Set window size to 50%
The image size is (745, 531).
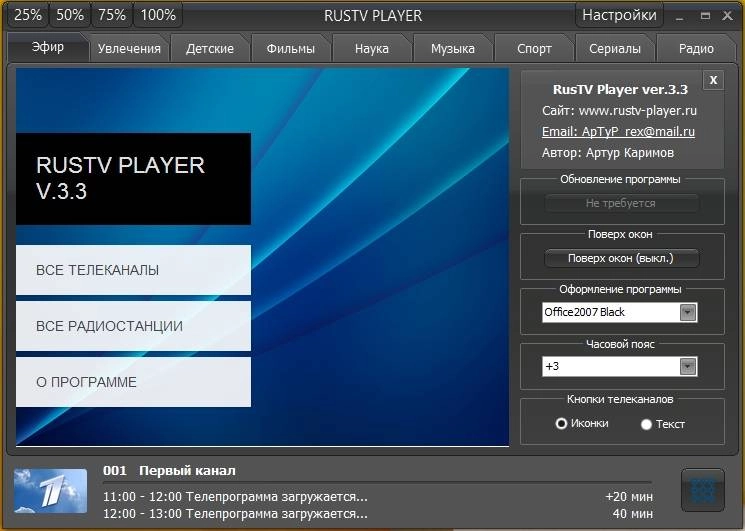pos(70,15)
